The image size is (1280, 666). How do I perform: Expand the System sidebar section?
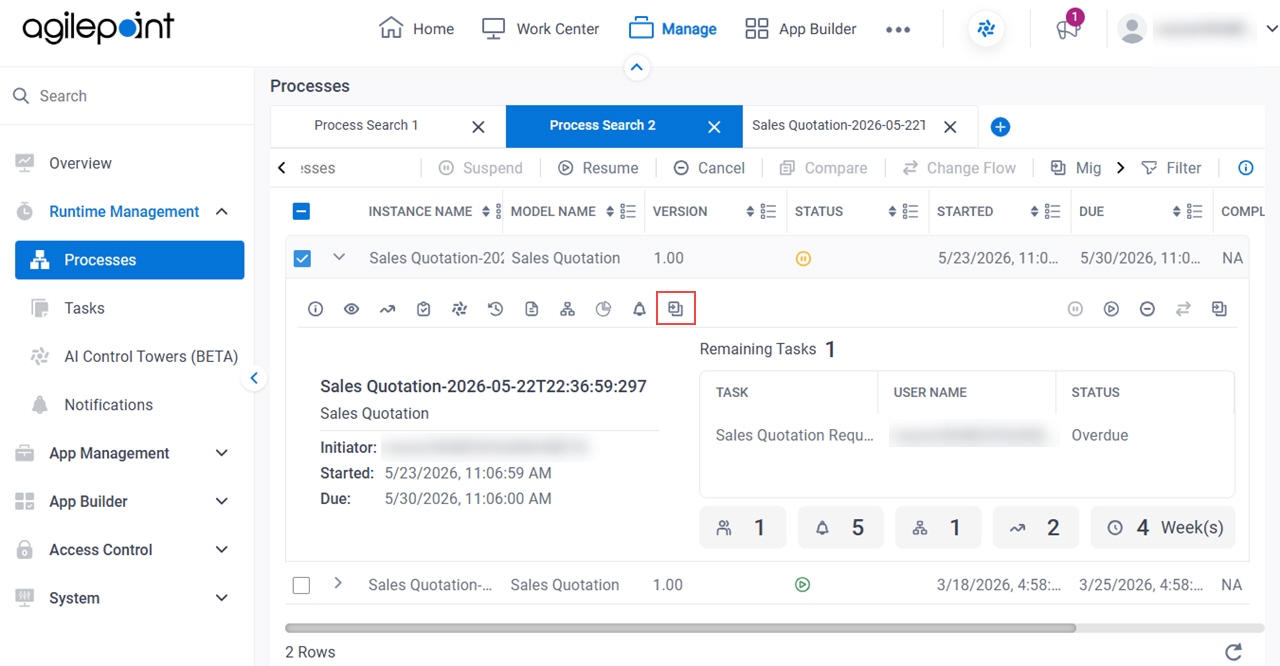pos(222,598)
